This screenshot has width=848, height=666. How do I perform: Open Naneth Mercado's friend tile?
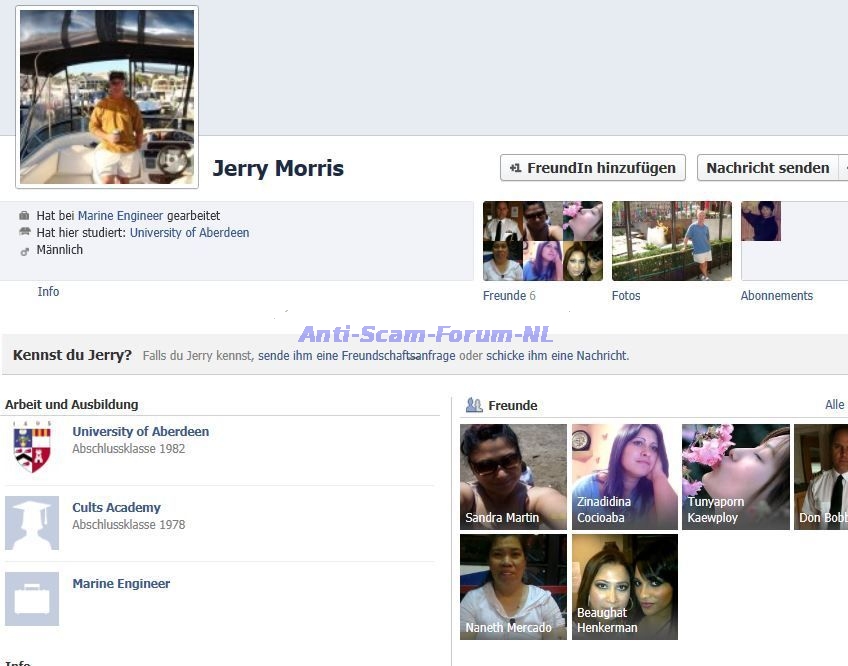[x=513, y=587]
